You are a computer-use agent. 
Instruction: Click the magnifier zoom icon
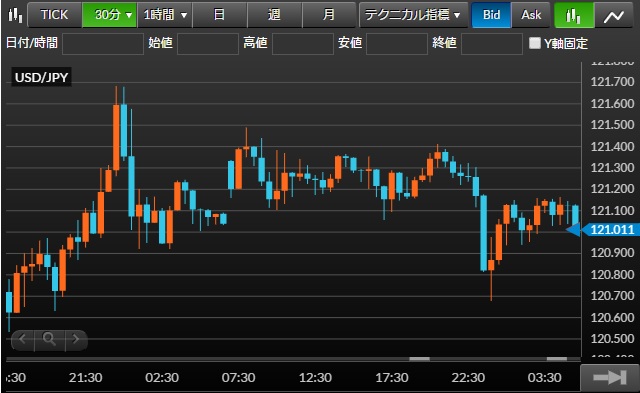[50, 339]
